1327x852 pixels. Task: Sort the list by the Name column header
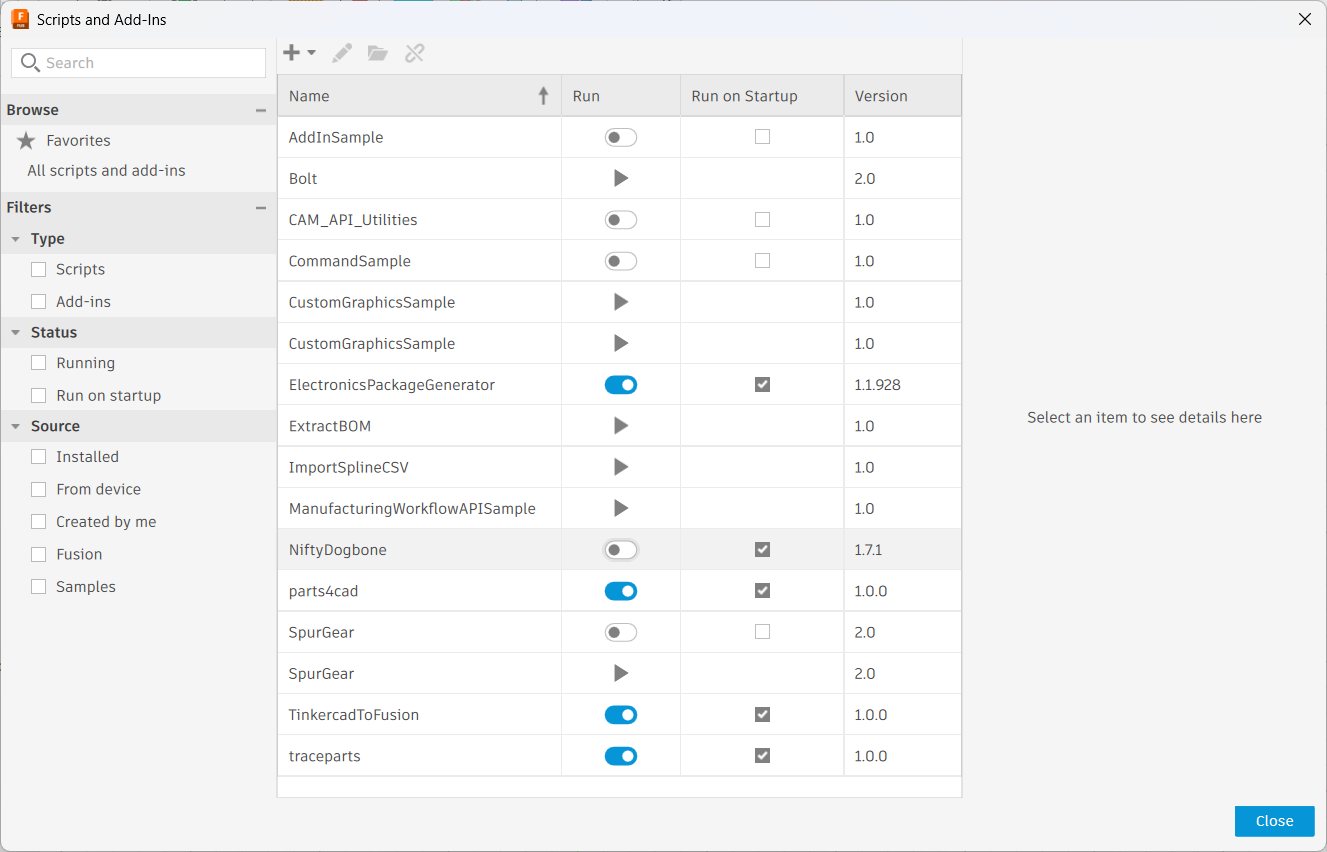point(309,95)
